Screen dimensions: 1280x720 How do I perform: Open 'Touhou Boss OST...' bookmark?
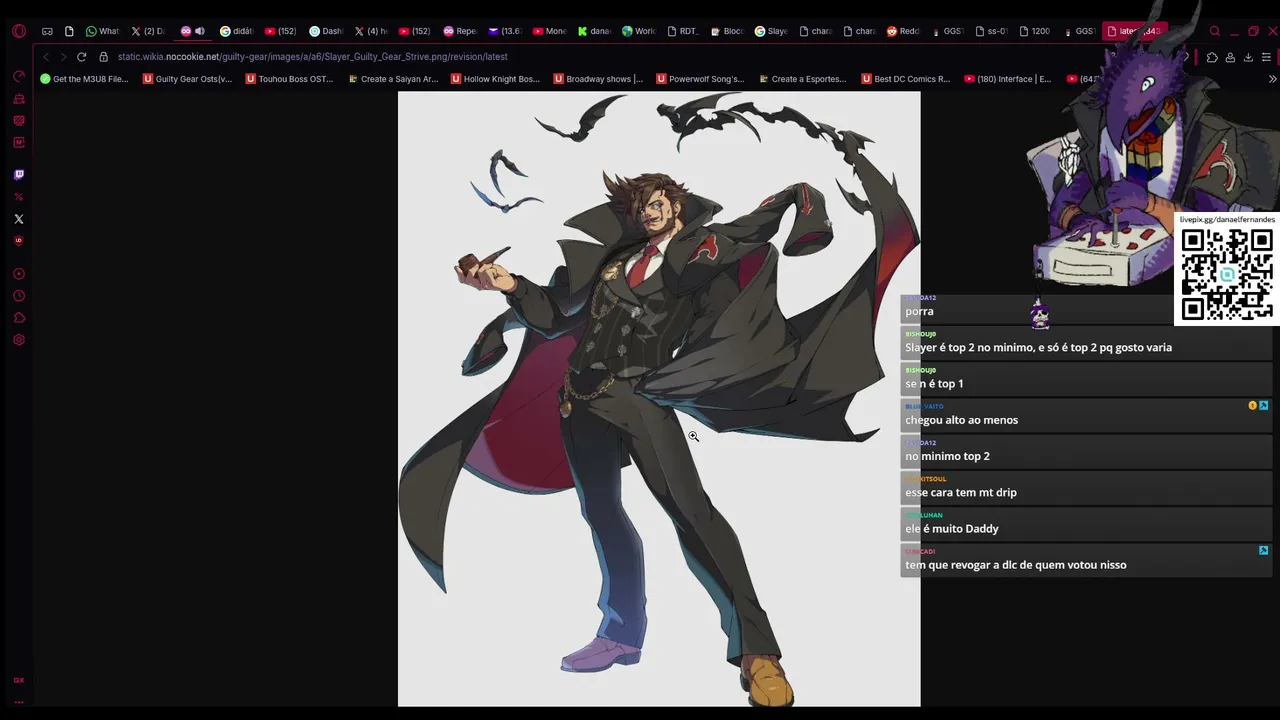click(x=290, y=79)
